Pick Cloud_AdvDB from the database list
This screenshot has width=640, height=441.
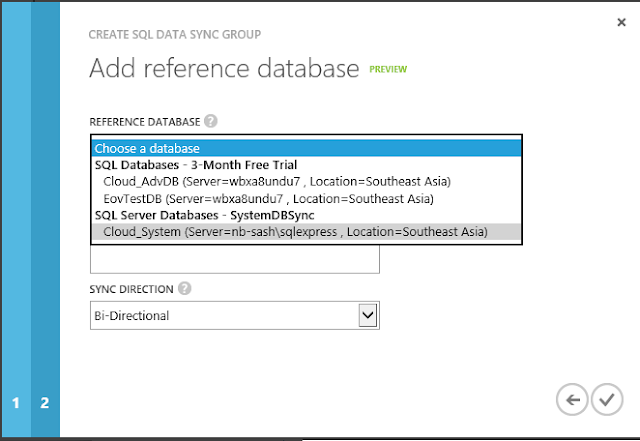click(278, 182)
